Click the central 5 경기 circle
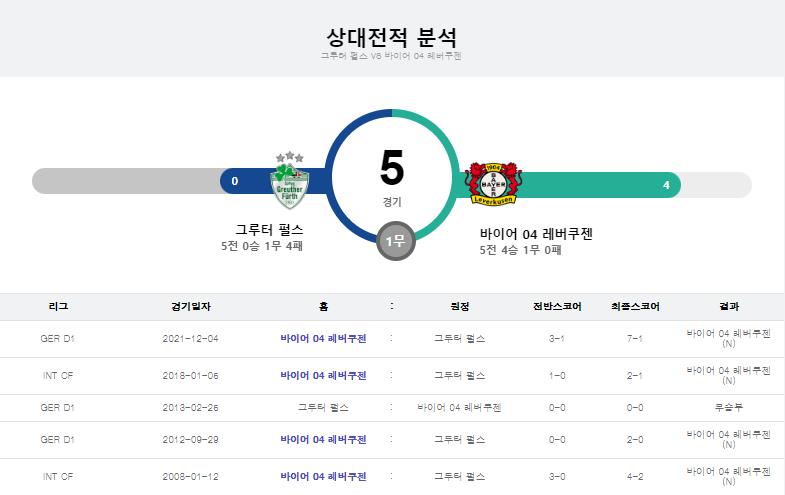Viewport: 785px width, 495px height. [x=392, y=176]
